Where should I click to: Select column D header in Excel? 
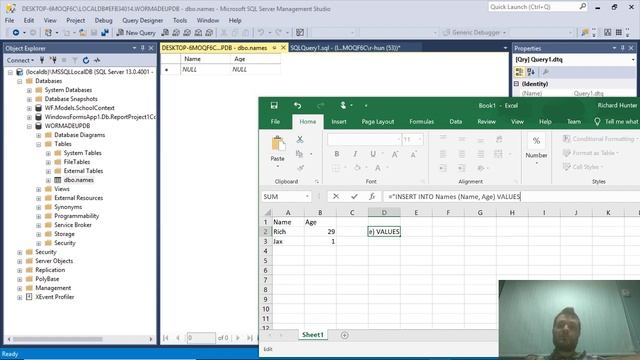click(x=384, y=213)
